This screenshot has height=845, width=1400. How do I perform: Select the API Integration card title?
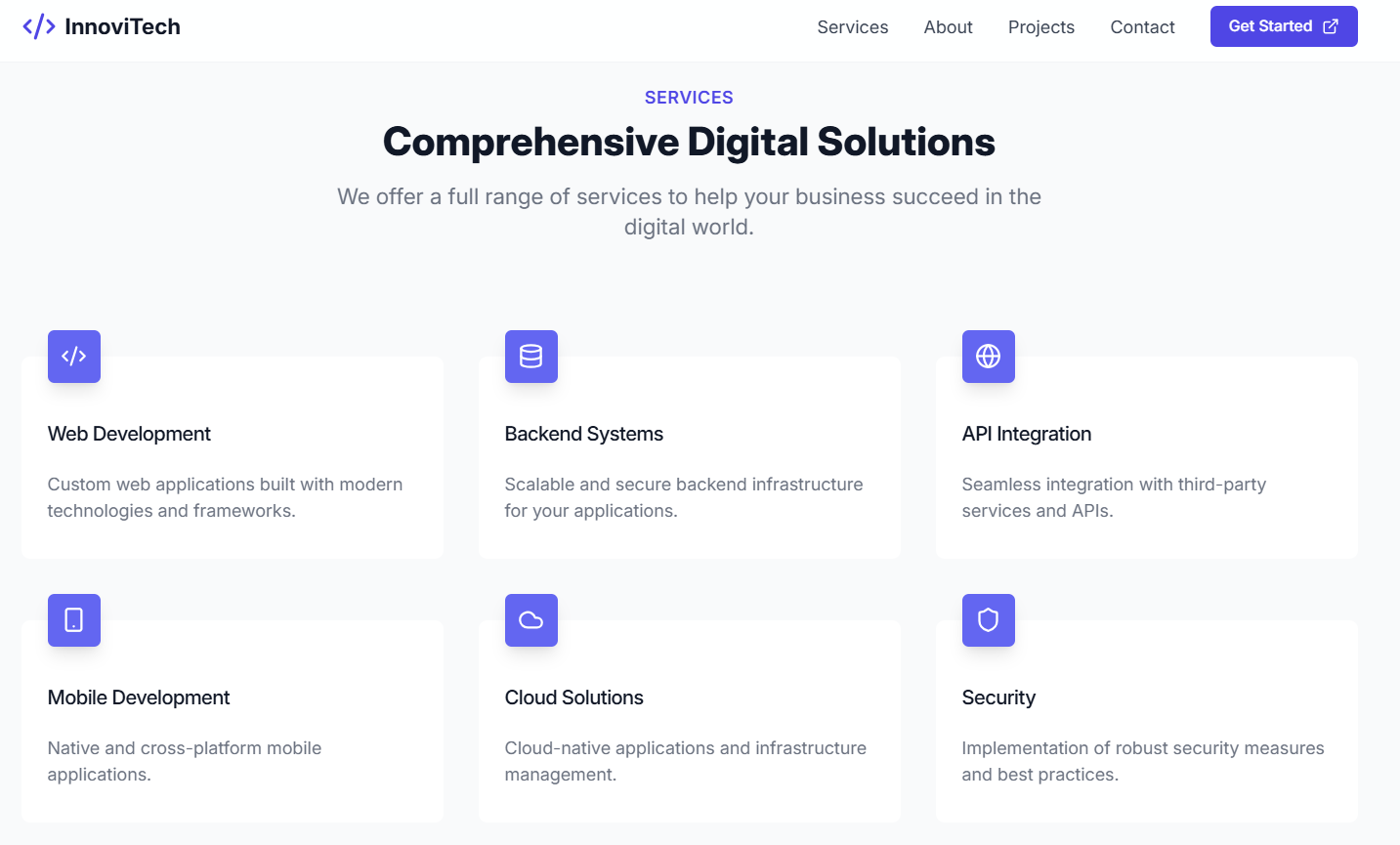coord(1027,434)
